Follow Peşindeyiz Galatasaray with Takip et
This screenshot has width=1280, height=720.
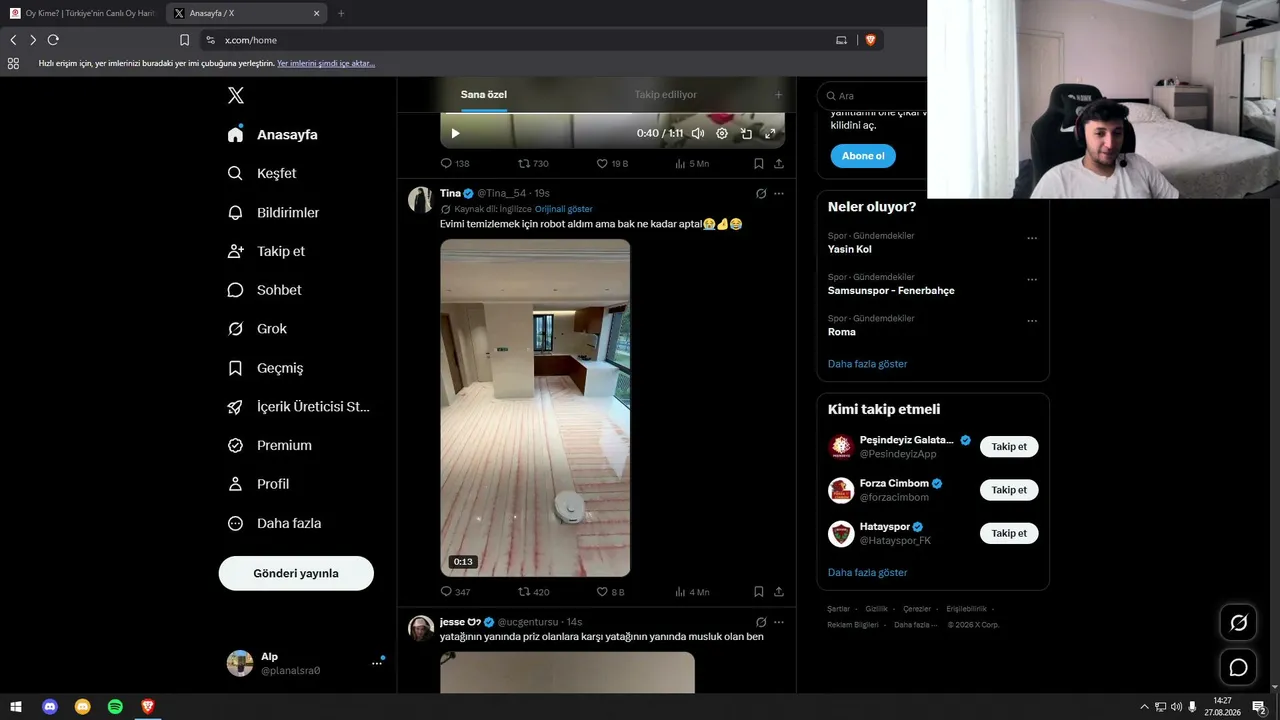[1009, 447]
